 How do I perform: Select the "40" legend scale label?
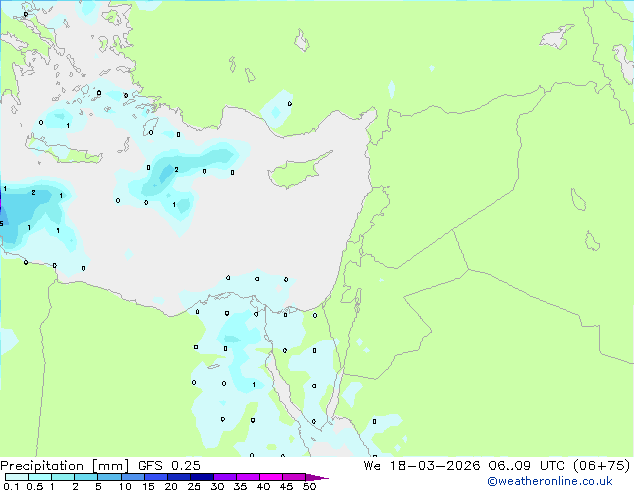[x=263, y=486]
